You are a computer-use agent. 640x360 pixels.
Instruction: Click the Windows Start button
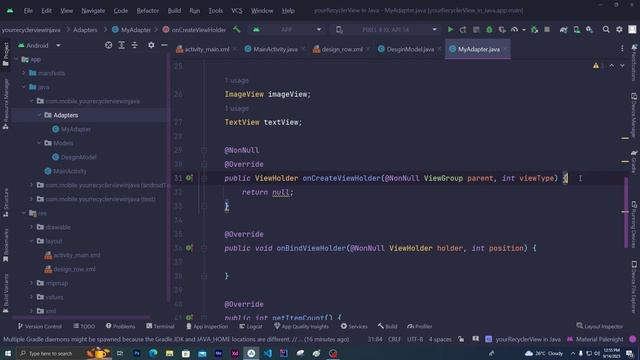8,353
